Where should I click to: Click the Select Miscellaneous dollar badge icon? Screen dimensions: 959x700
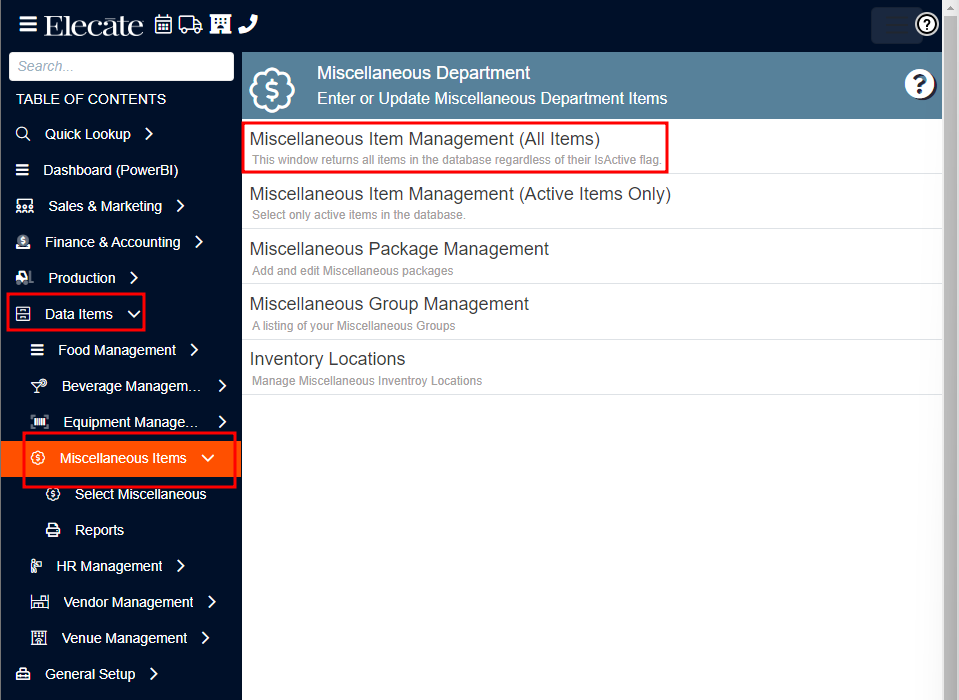tap(53, 494)
